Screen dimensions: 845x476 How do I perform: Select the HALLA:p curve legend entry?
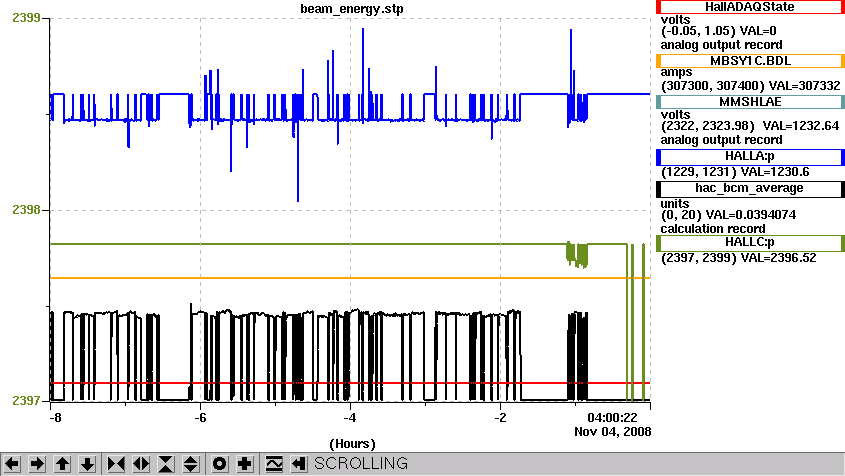pos(750,157)
